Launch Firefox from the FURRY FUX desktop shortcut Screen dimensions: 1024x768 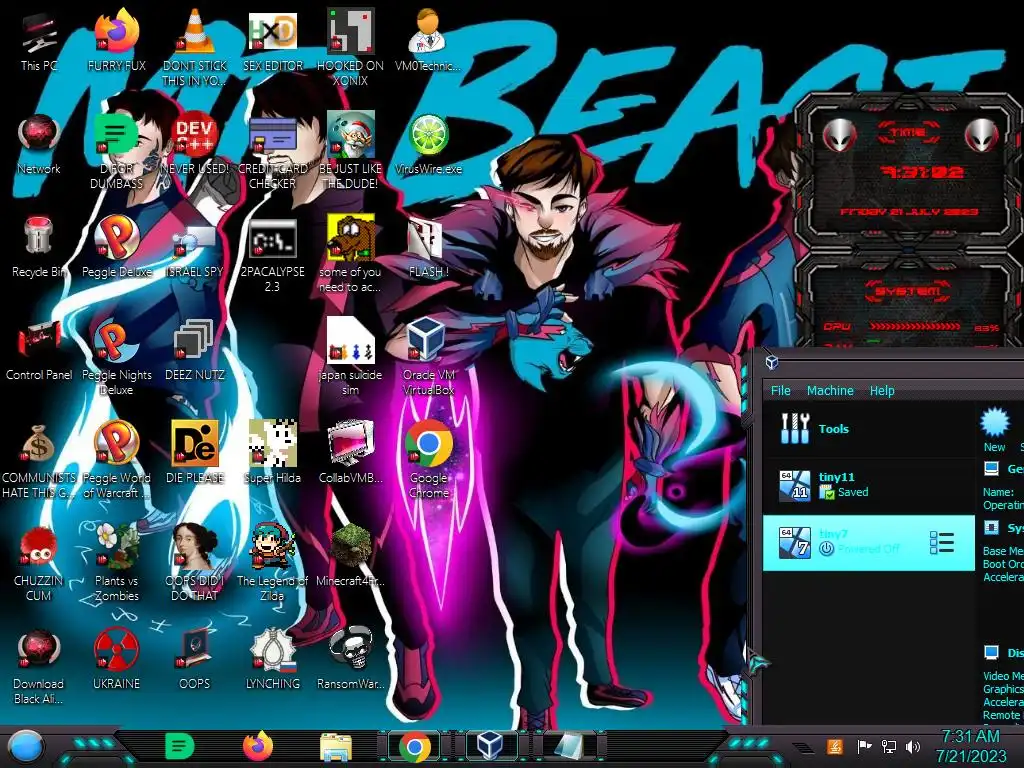pyautogui.click(x=116, y=42)
